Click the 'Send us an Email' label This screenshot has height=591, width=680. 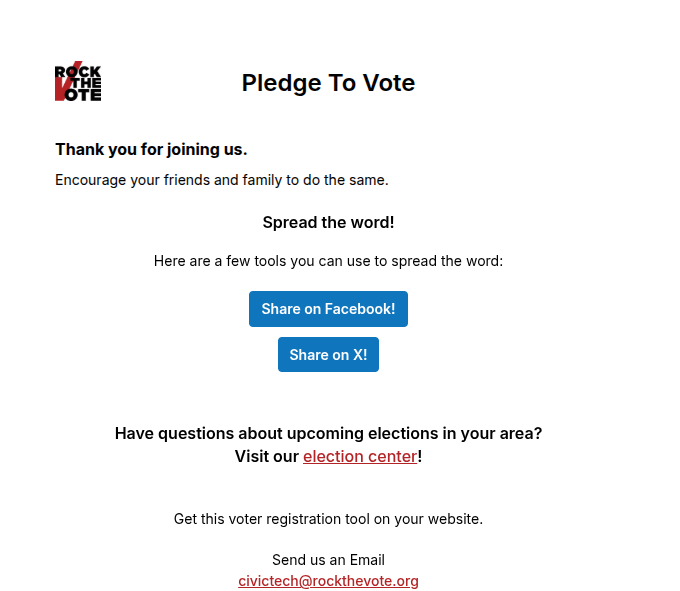point(328,560)
